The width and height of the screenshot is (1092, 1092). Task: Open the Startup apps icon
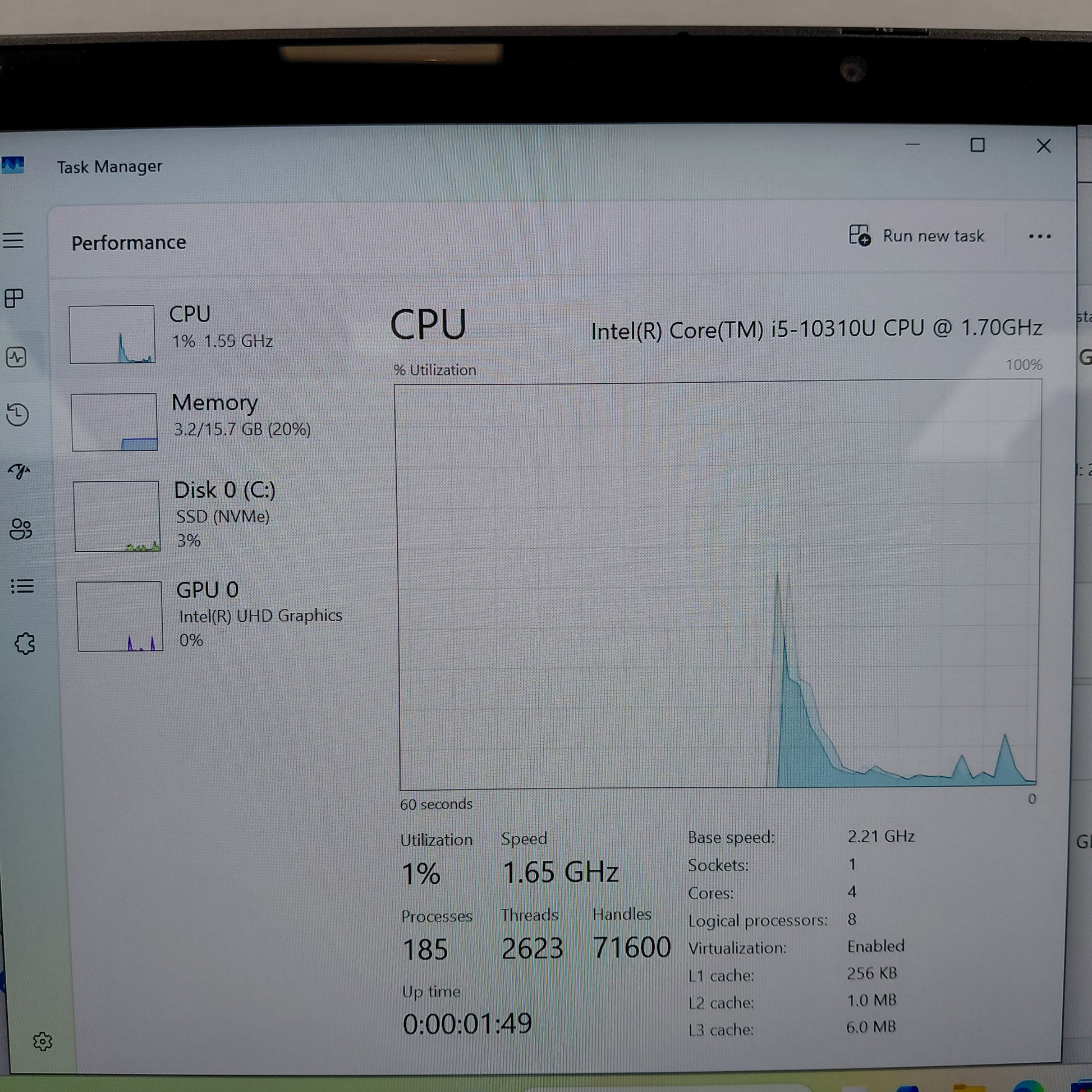(x=19, y=471)
